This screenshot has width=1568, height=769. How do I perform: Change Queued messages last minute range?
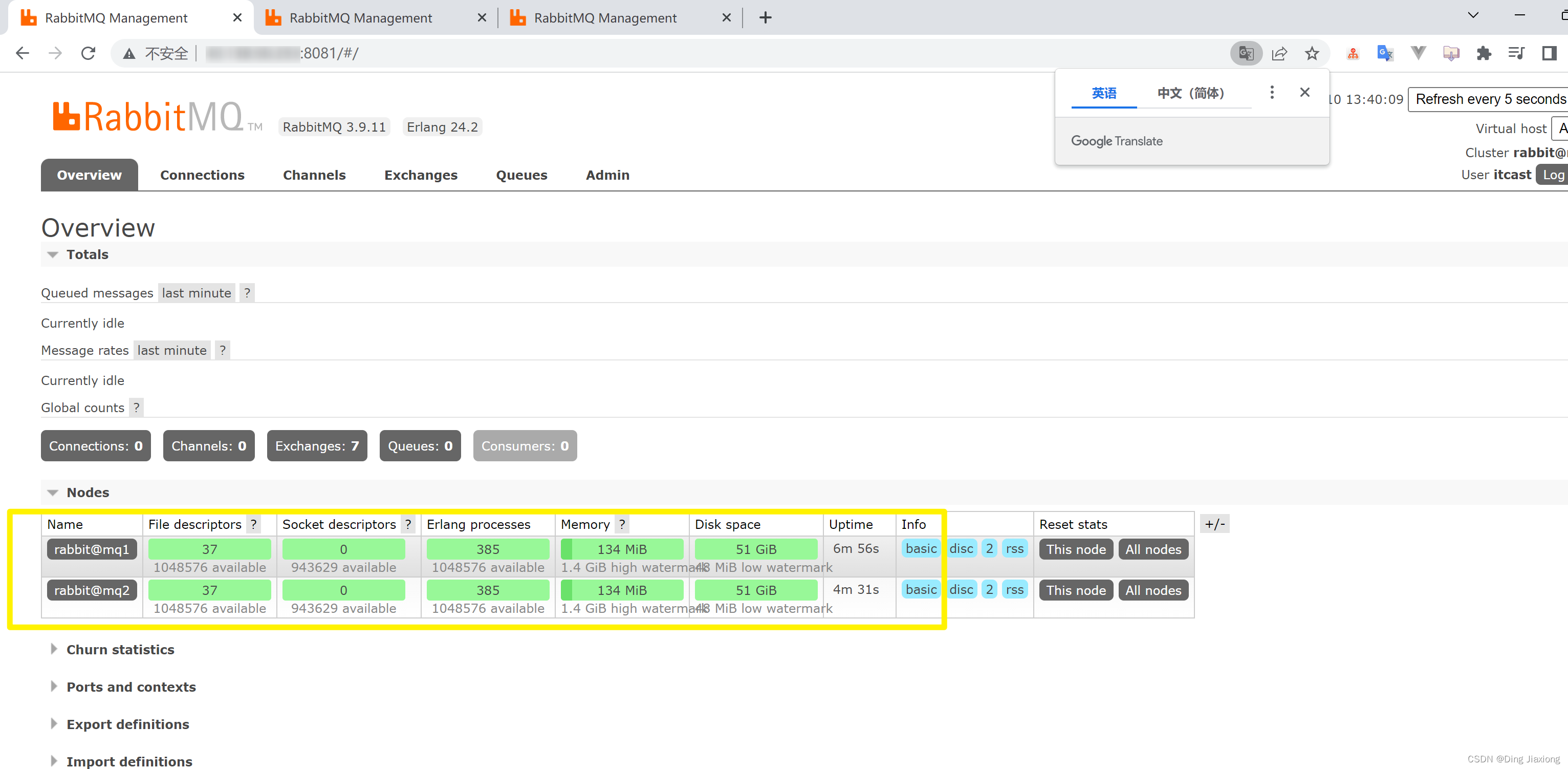[x=196, y=293]
